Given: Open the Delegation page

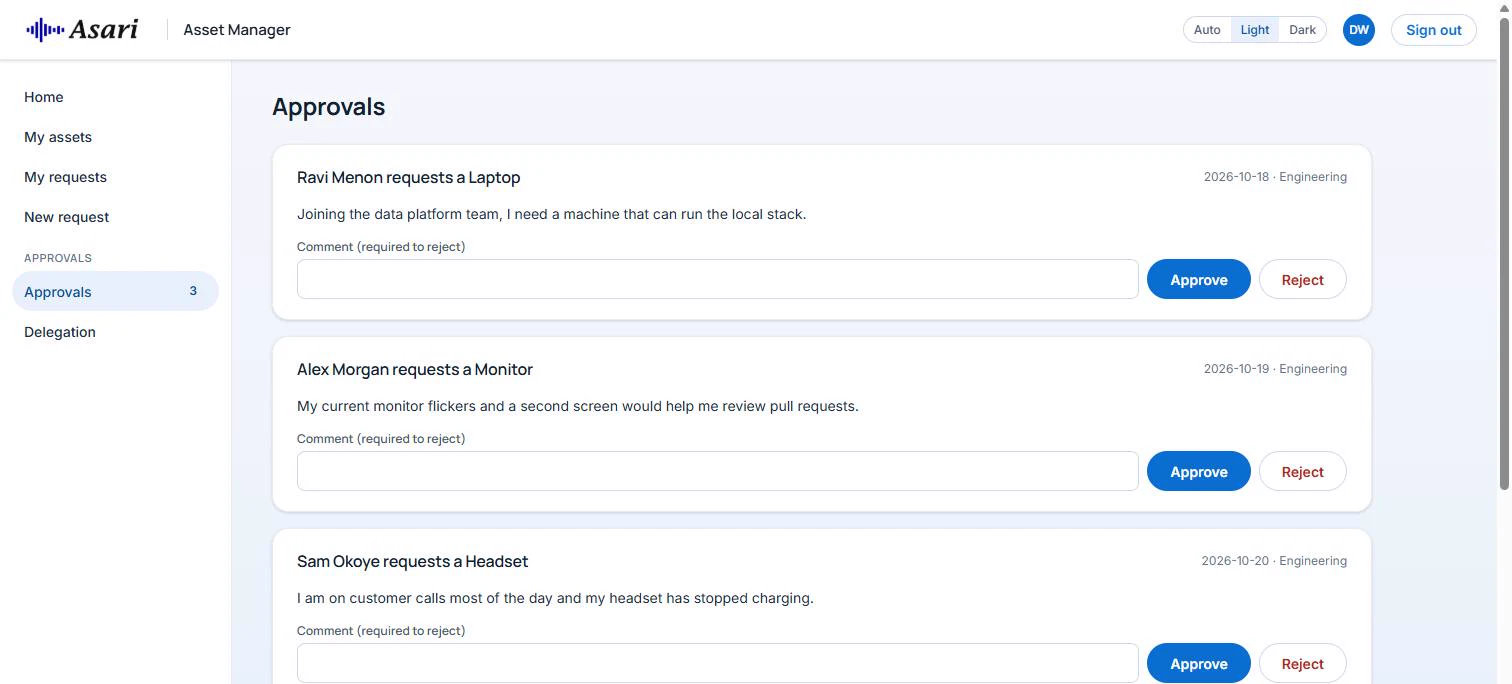Looking at the screenshot, I should coord(115,332).
